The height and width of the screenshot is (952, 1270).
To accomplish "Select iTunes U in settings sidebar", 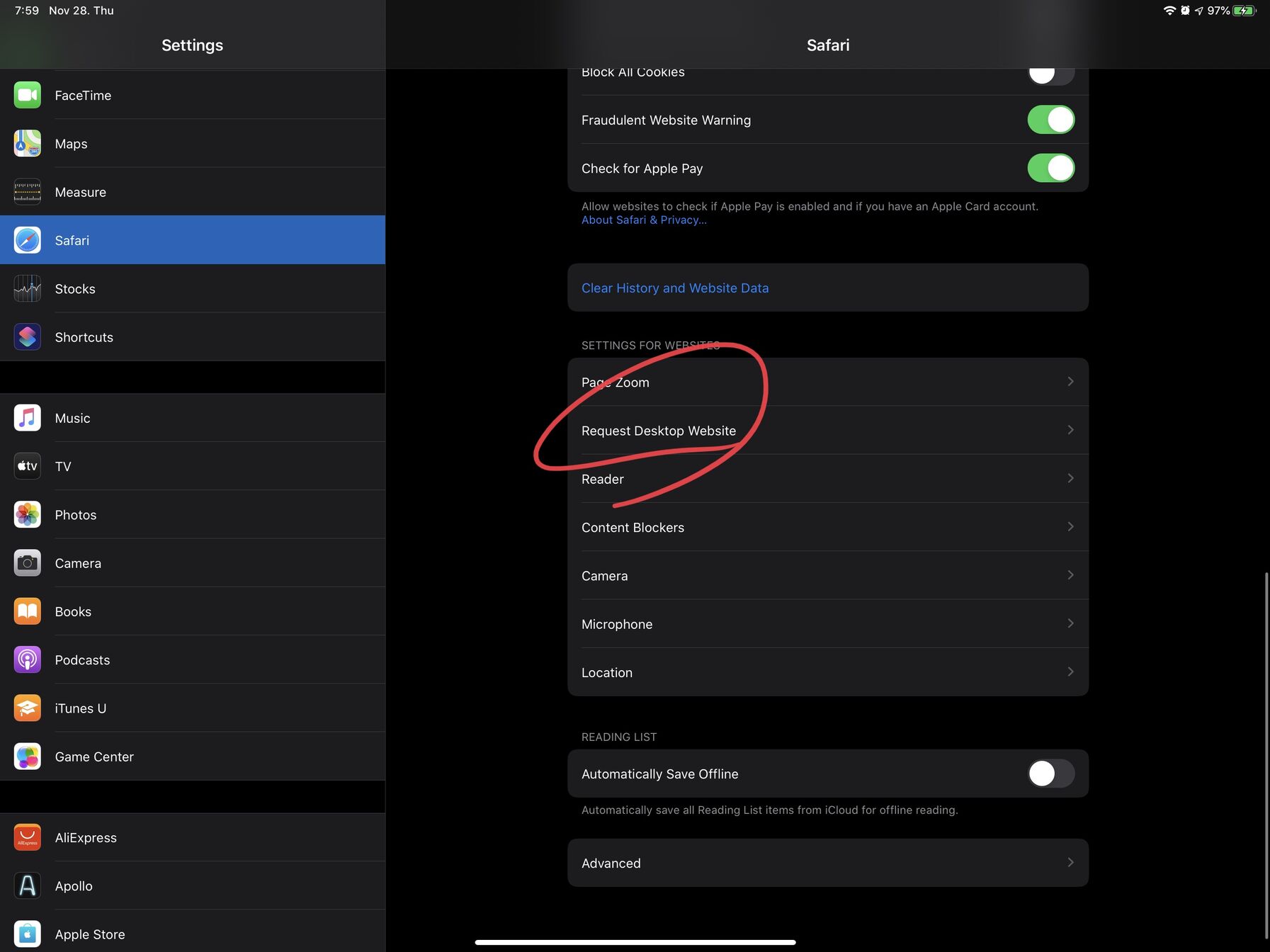I will point(193,708).
